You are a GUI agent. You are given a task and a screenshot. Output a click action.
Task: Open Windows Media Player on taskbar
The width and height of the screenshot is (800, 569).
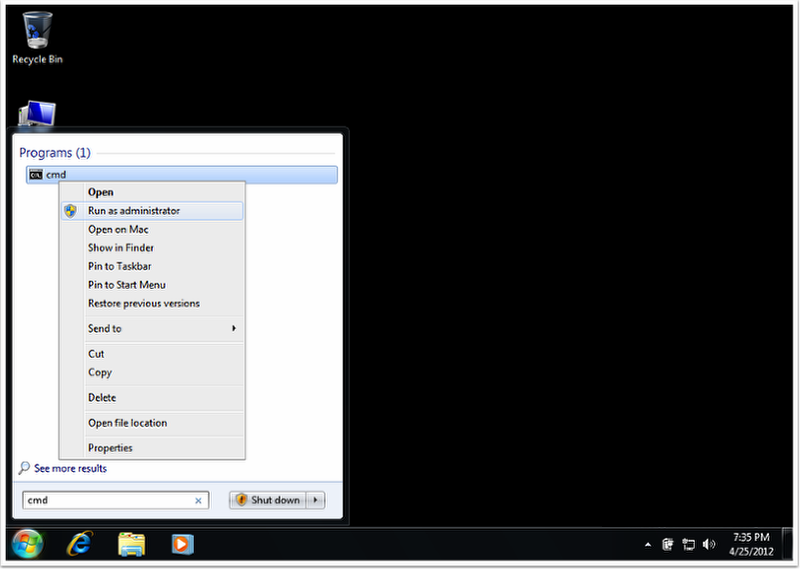point(183,544)
